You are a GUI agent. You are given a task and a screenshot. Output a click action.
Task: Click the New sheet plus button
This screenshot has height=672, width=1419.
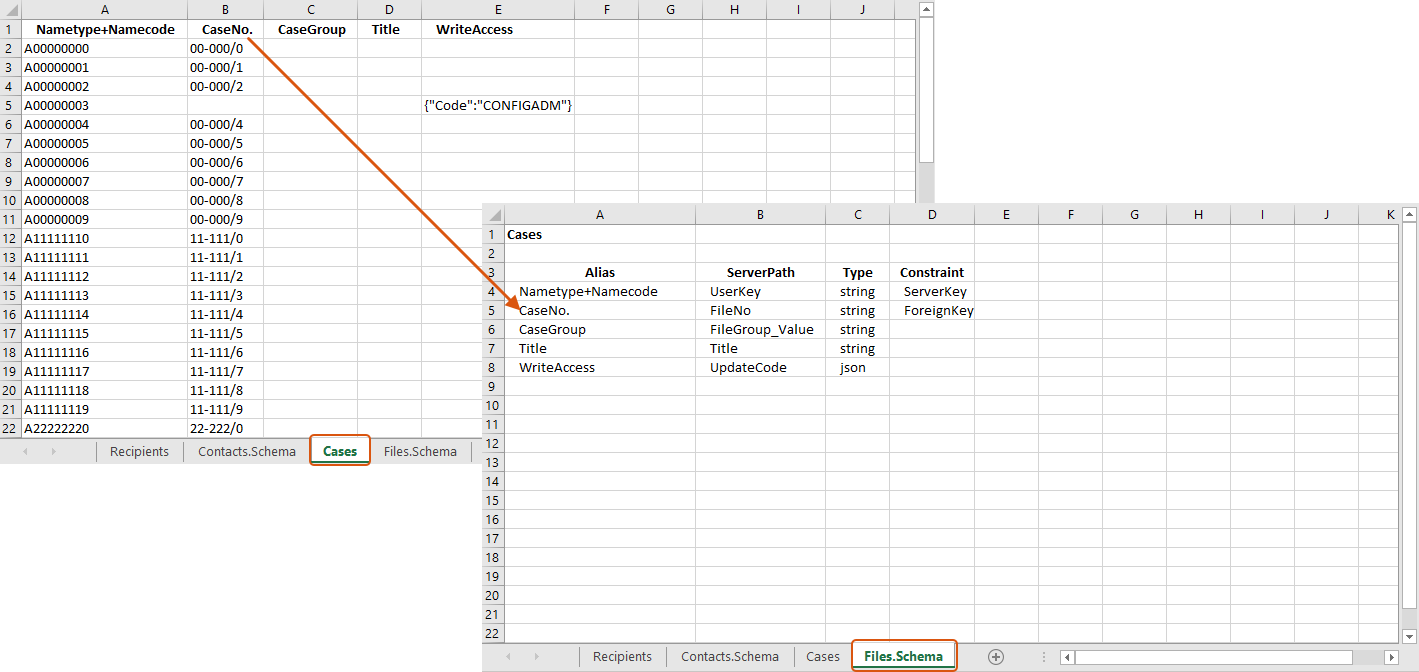pos(995,657)
